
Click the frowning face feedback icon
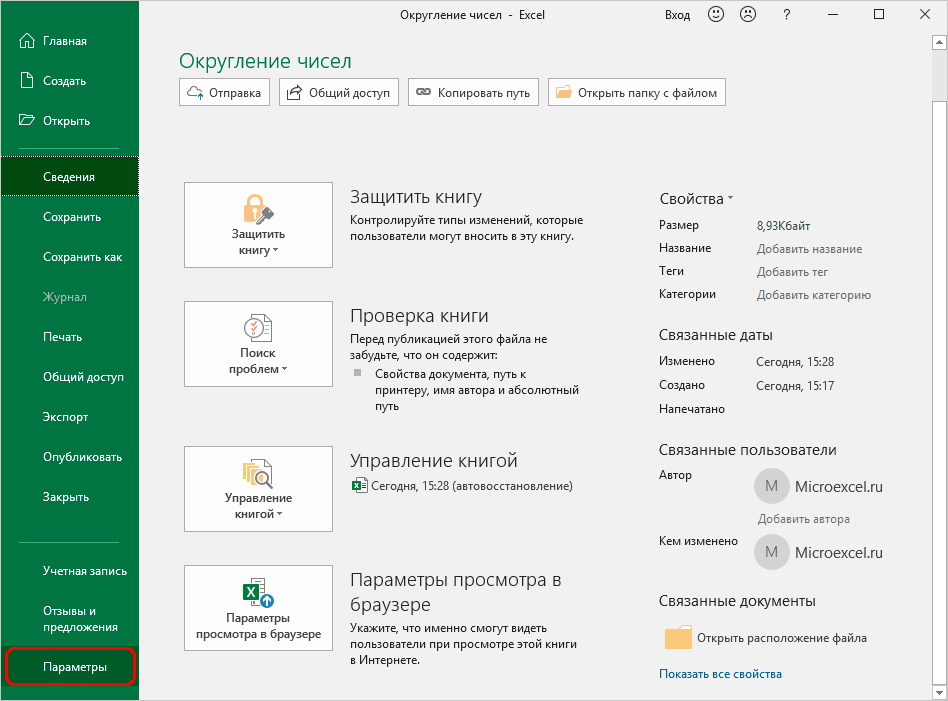coord(747,15)
